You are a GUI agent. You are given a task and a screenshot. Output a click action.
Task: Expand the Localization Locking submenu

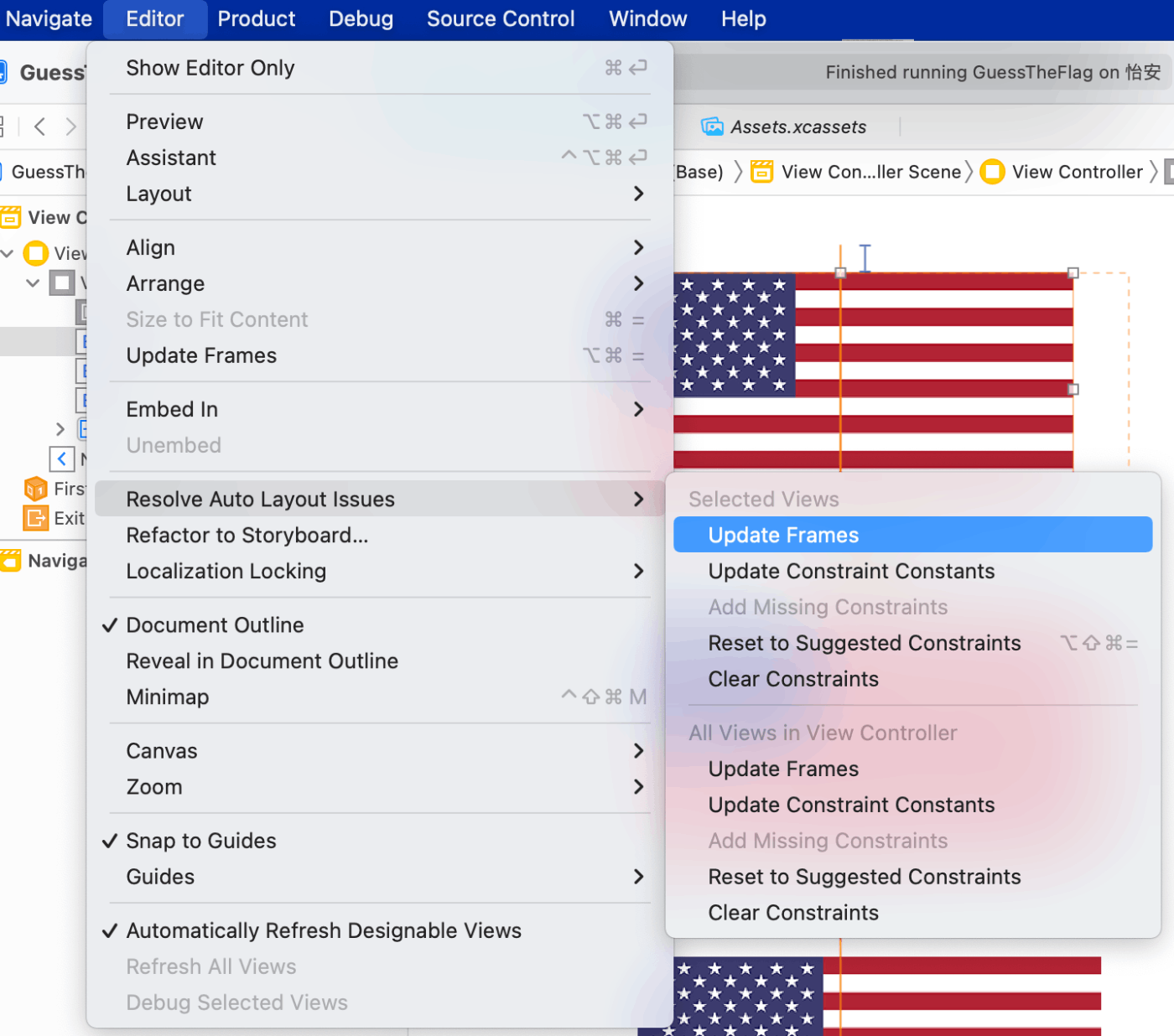click(x=380, y=571)
